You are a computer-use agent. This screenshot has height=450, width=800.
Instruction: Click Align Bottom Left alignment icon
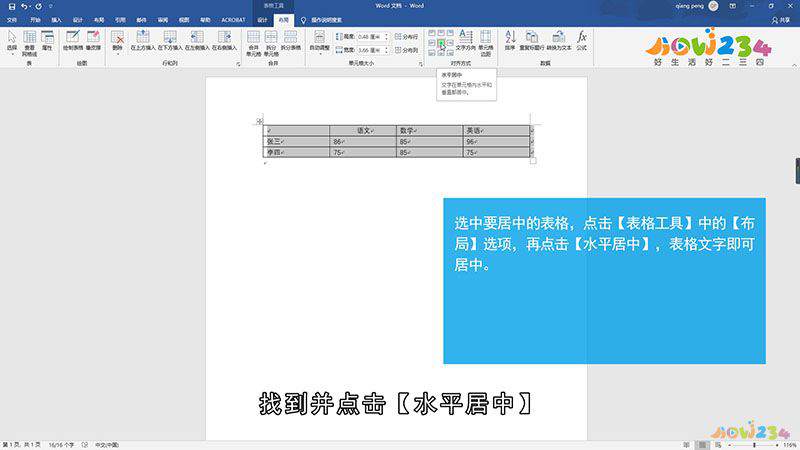432,53
